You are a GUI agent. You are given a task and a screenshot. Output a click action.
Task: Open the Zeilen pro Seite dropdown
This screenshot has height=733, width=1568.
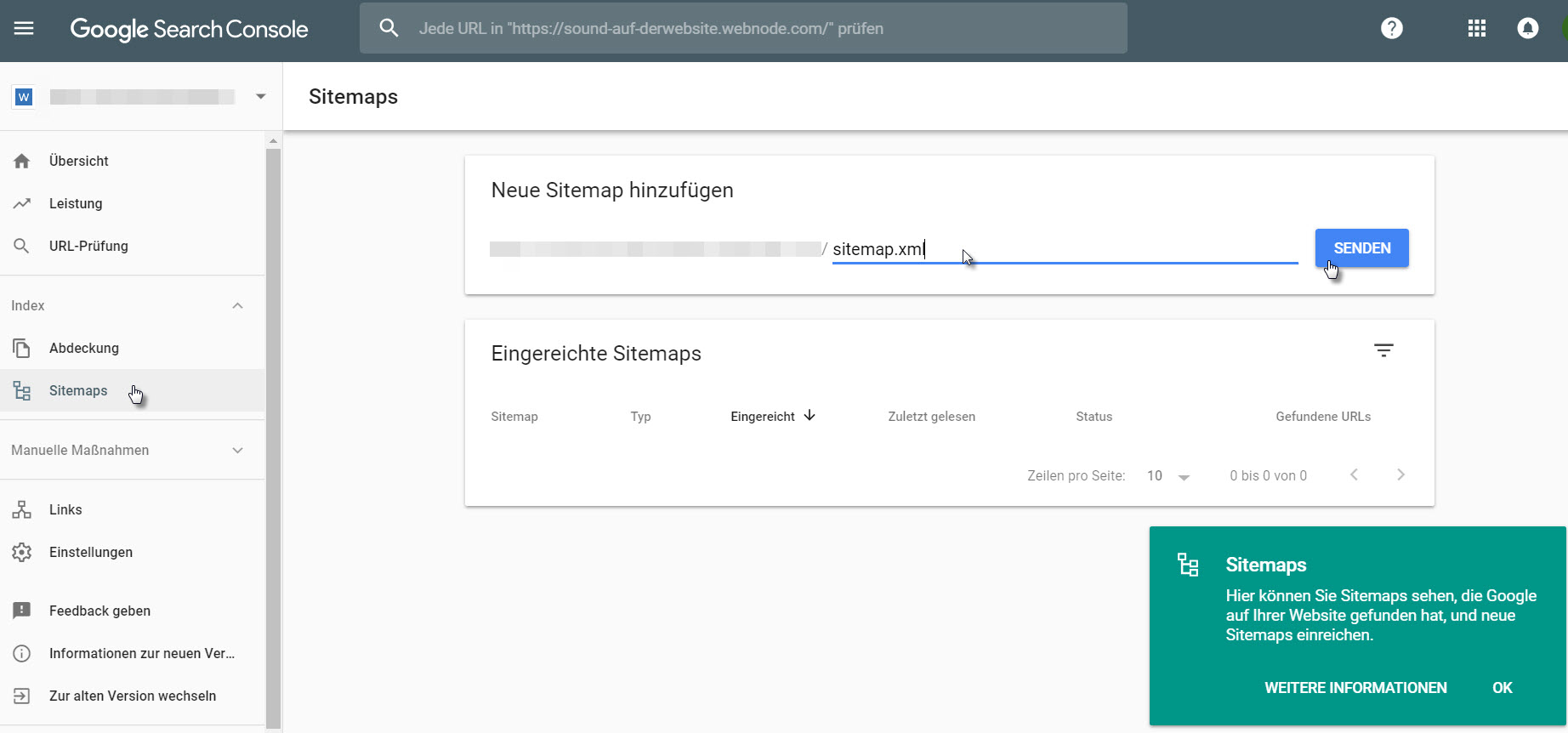click(x=1168, y=476)
